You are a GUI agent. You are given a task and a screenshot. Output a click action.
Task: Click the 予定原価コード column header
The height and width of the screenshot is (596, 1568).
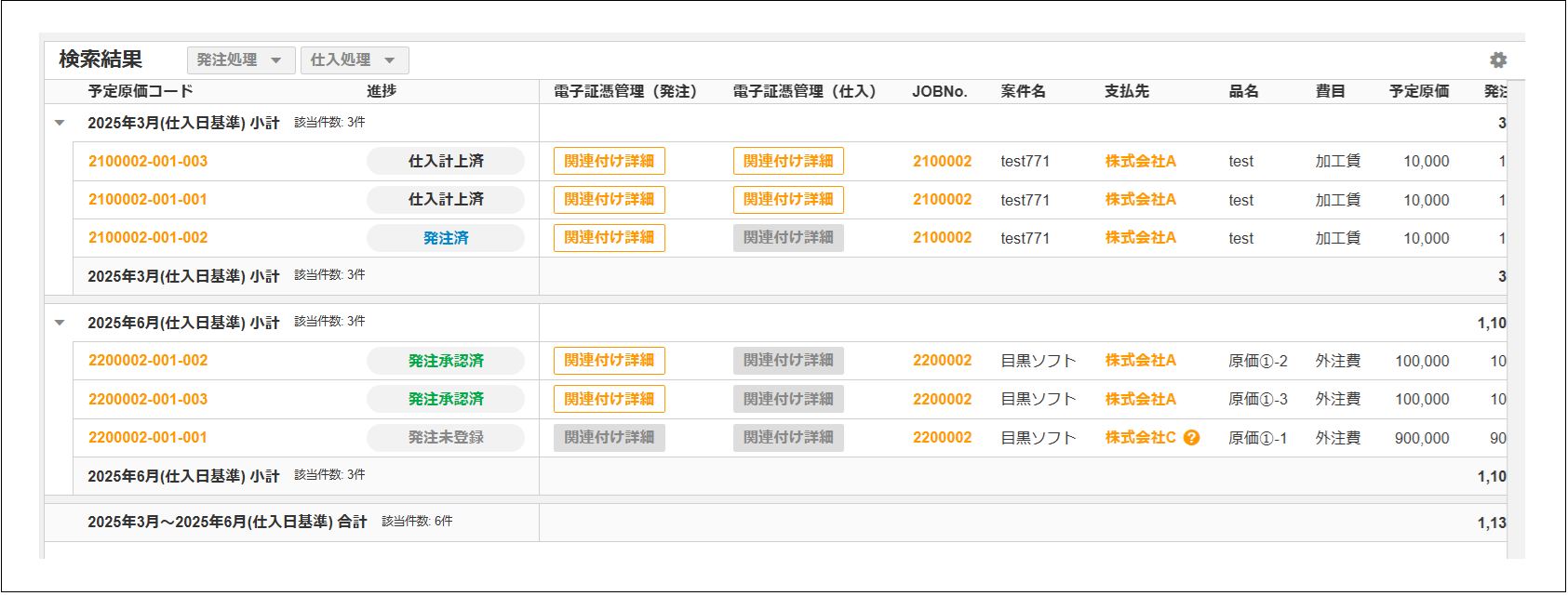click(141, 91)
